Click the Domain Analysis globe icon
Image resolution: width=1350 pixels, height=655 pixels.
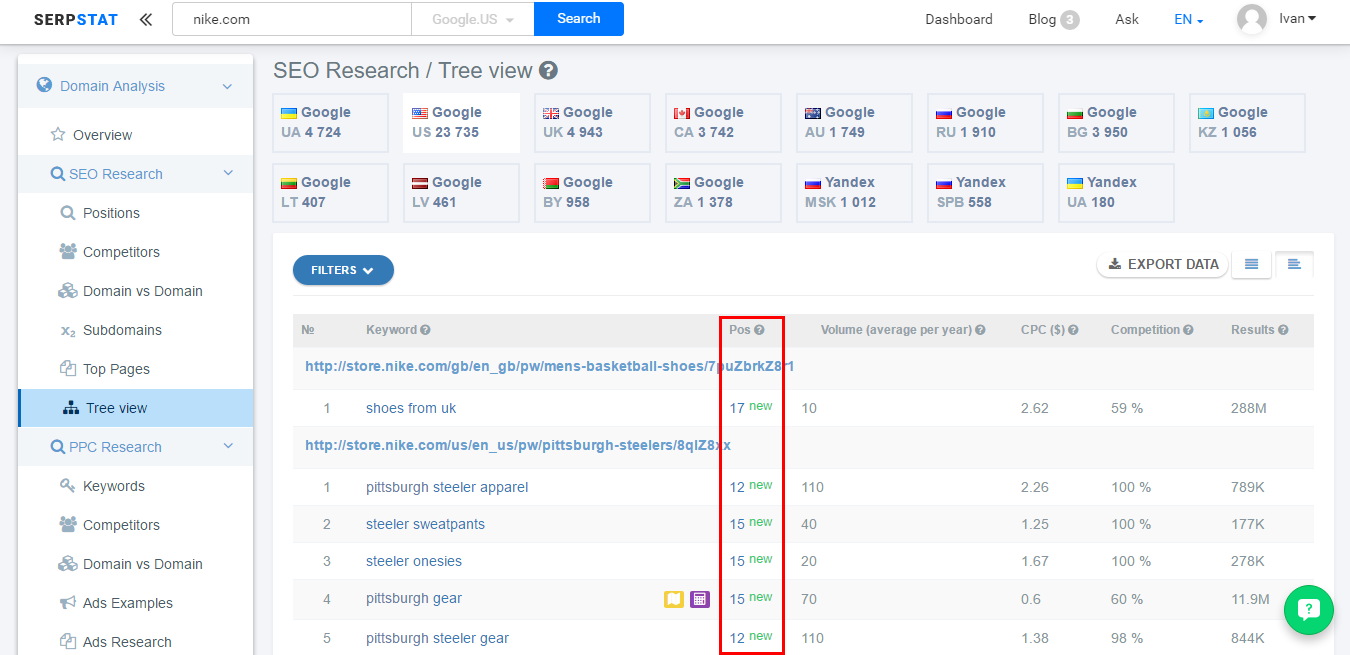coord(44,86)
